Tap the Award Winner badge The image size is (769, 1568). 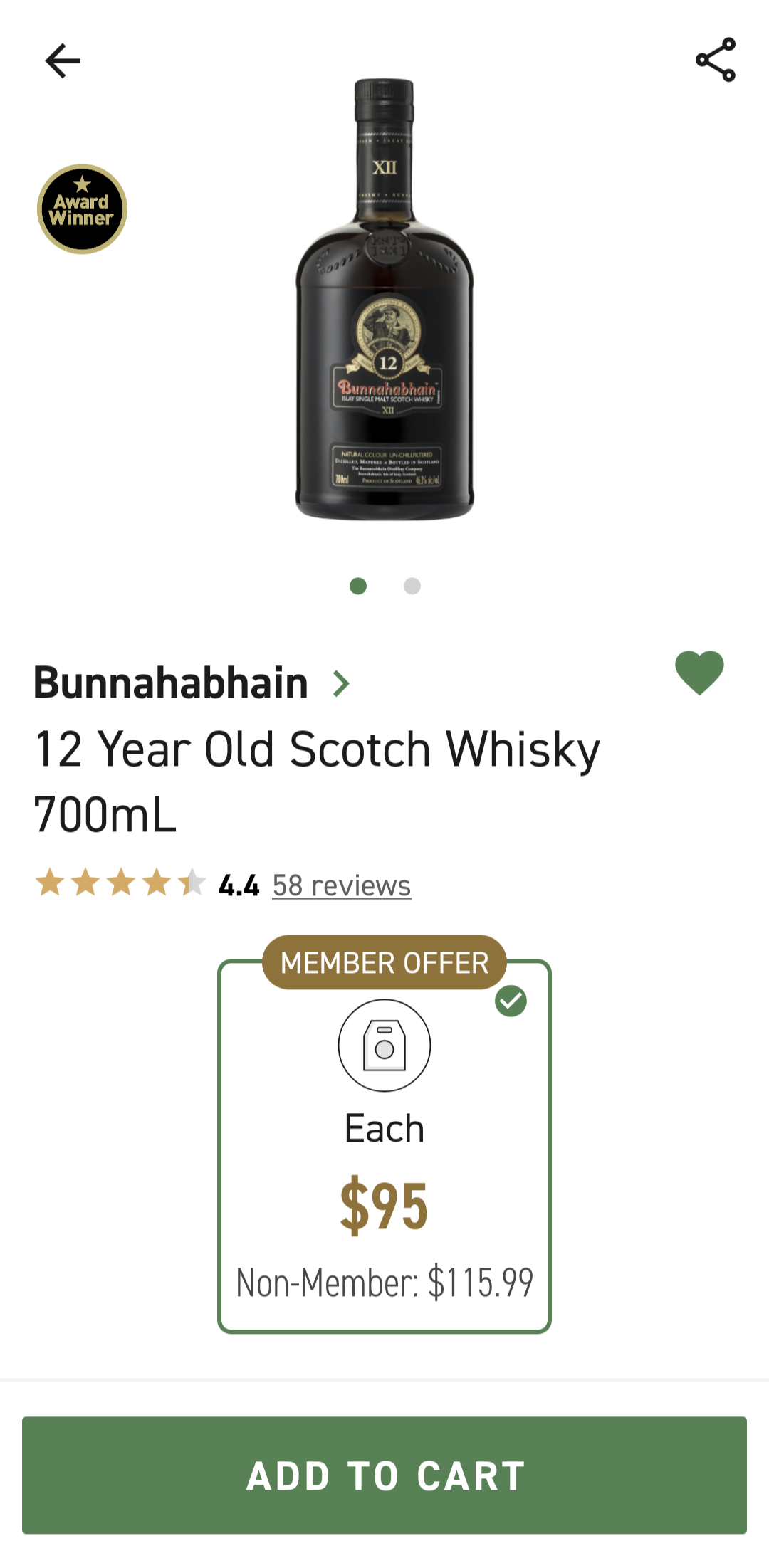click(x=82, y=209)
